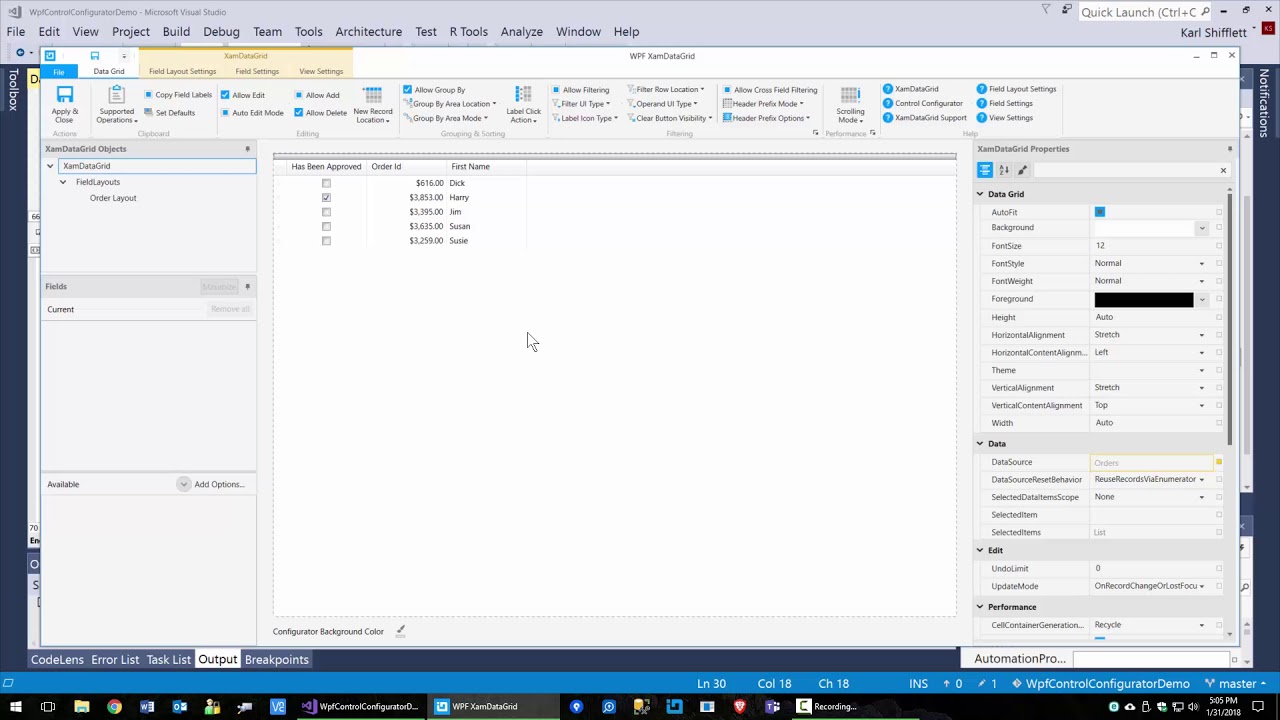Click FontSize value field
This screenshot has width=1280, height=720.
(1152, 246)
